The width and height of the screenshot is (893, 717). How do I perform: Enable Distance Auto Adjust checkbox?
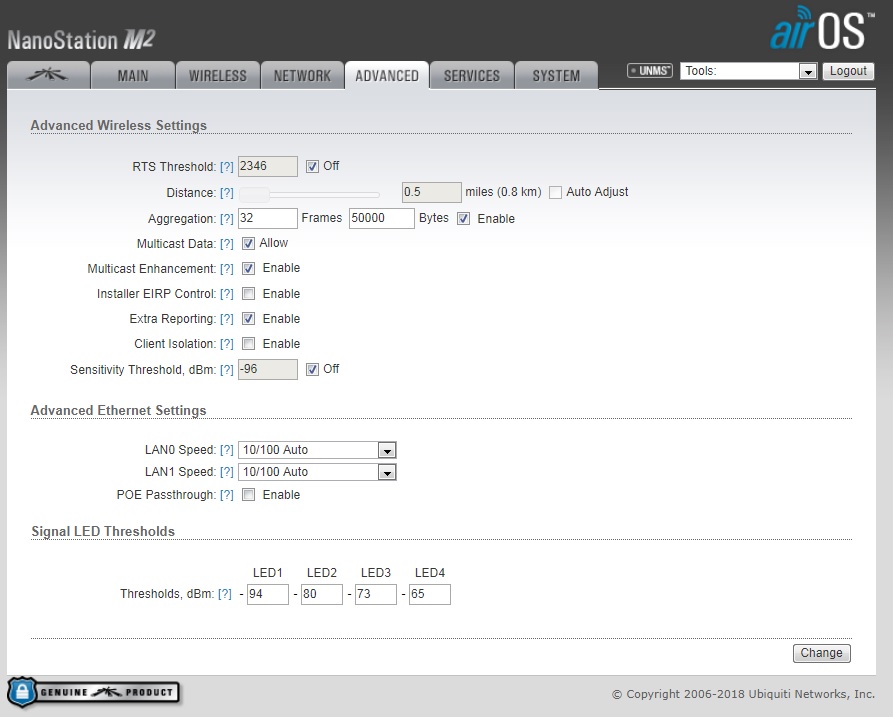(x=555, y=192)
